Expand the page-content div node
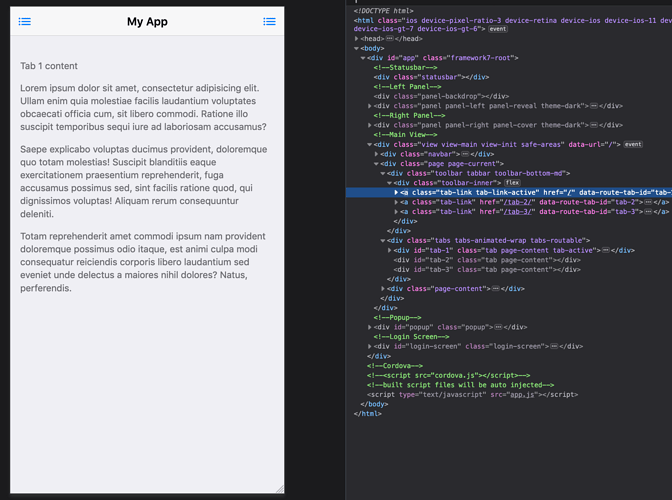Image resolution: width=672 pixels, height=500 pixels. [x=383, y=288]
